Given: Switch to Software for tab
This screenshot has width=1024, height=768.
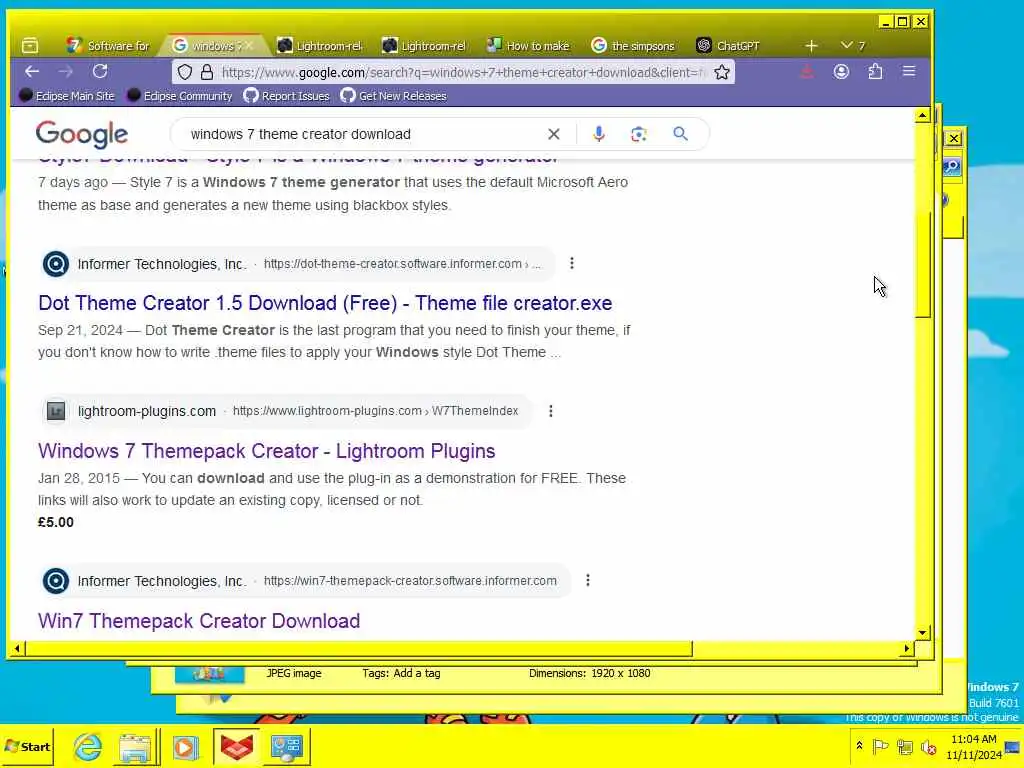Looking at the screenshot, I should pos(108,46).
